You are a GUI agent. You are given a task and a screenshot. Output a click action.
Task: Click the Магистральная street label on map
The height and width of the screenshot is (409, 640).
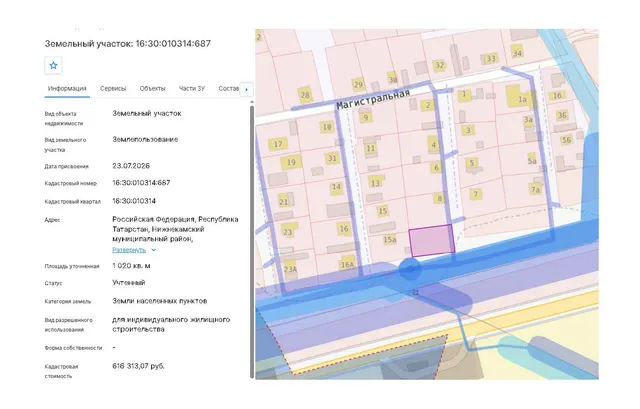click(x=373, y=100)
